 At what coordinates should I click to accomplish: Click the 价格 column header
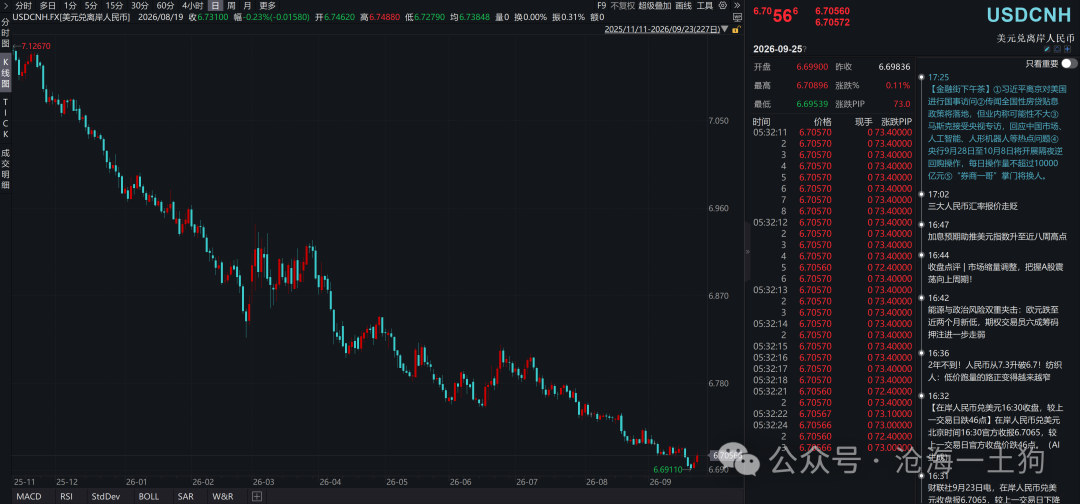tap(822, 121)
